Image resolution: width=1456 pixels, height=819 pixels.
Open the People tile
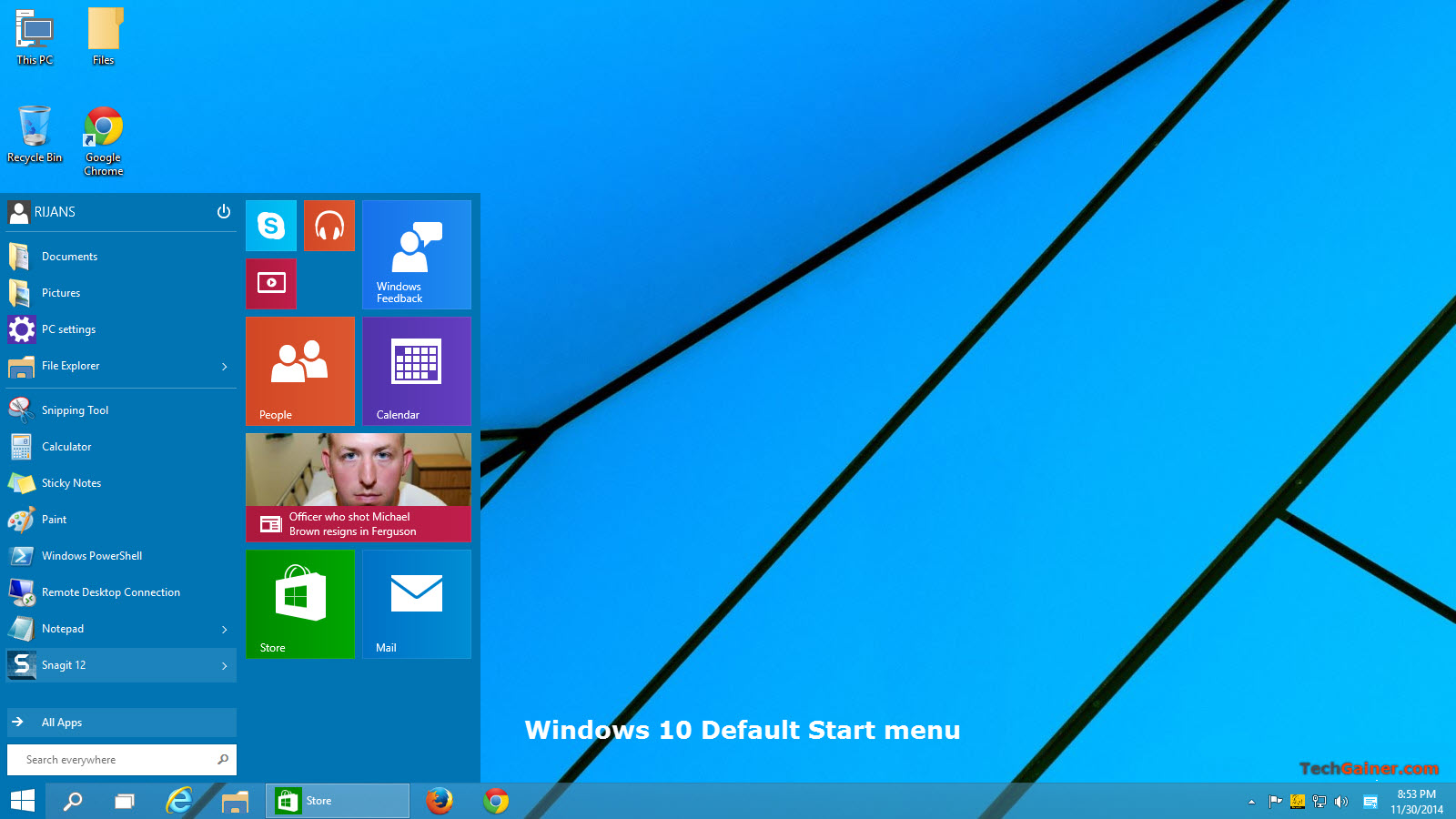(x=299, y=370)
